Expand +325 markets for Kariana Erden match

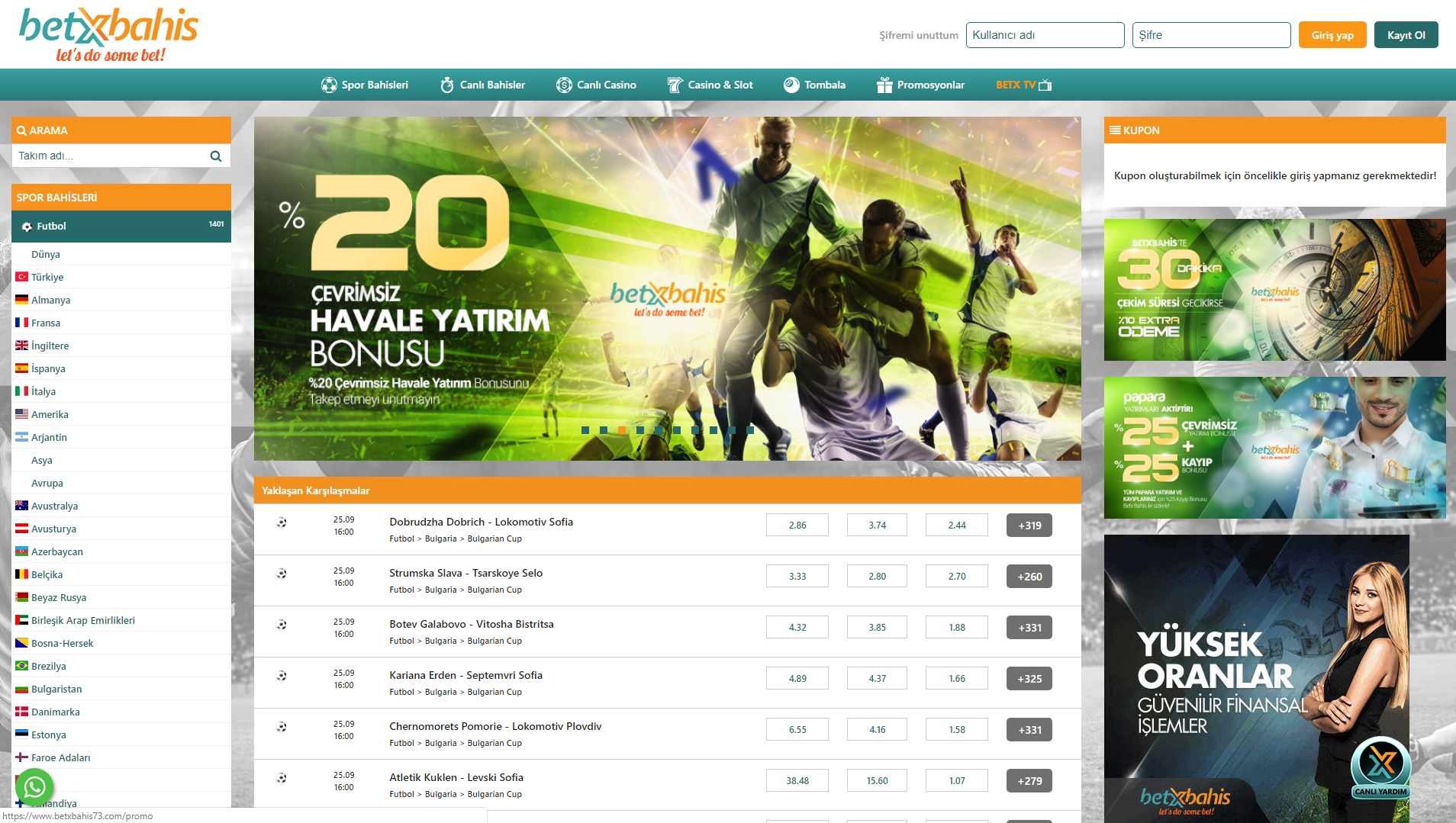[1029, 679]
